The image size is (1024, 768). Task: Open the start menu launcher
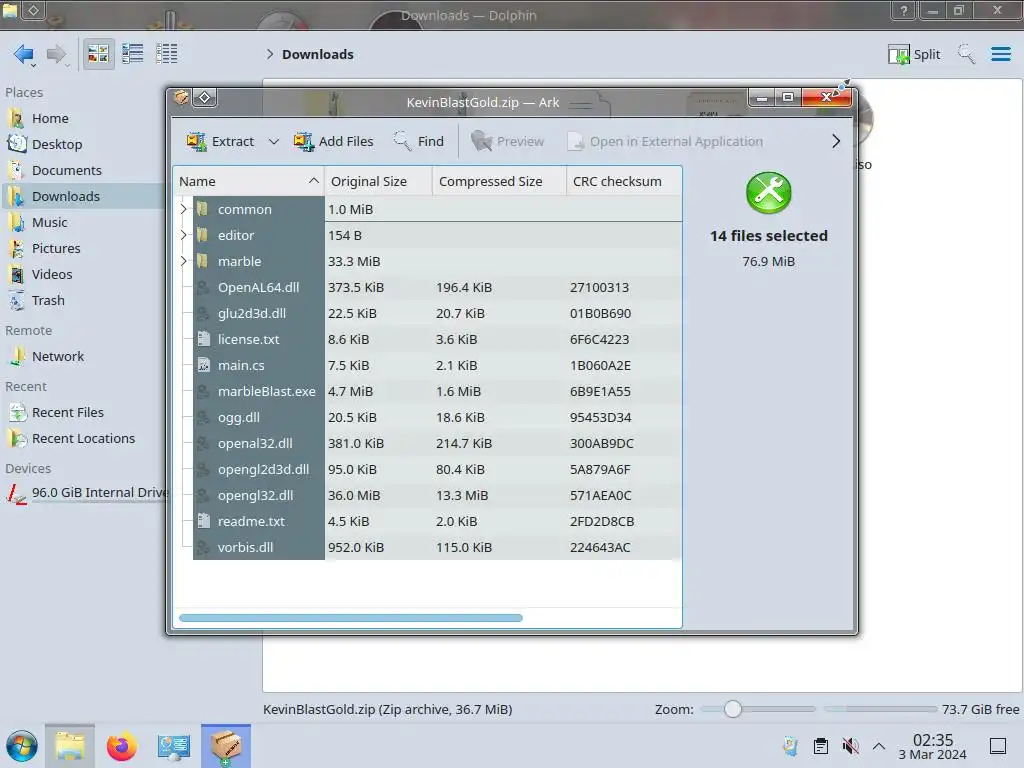(x=22, y=746)
